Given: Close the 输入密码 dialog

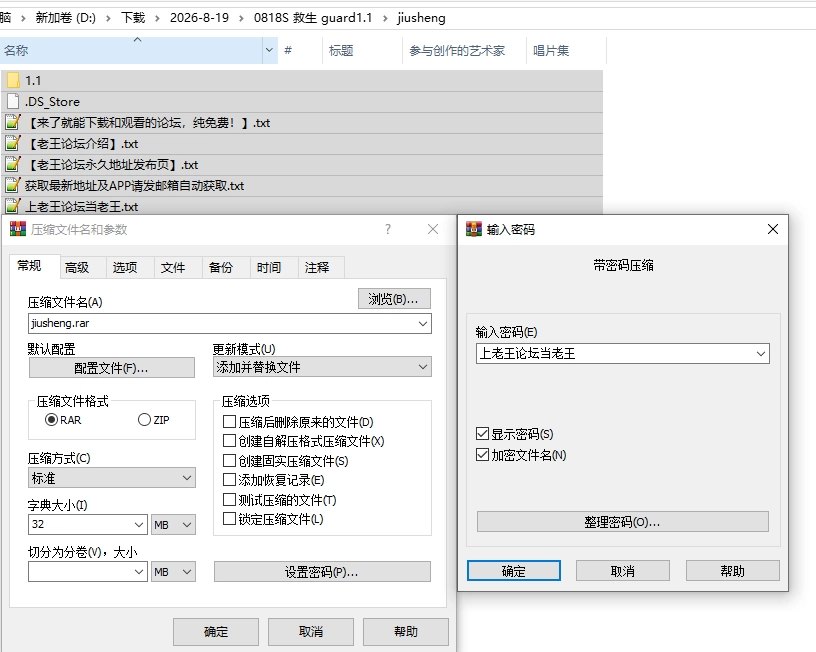Looking at the screenshot, I should [773, 229].
